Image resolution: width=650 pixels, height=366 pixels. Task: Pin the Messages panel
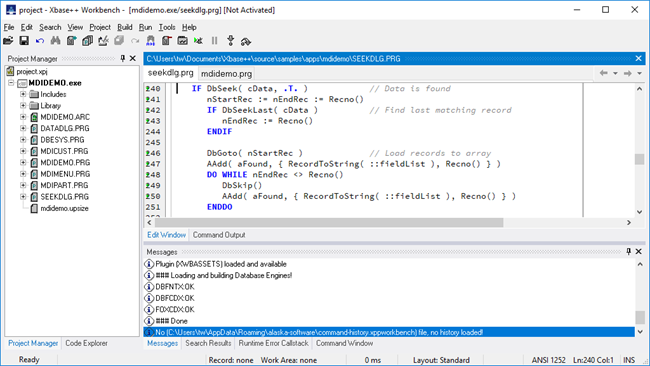(628, 252)
